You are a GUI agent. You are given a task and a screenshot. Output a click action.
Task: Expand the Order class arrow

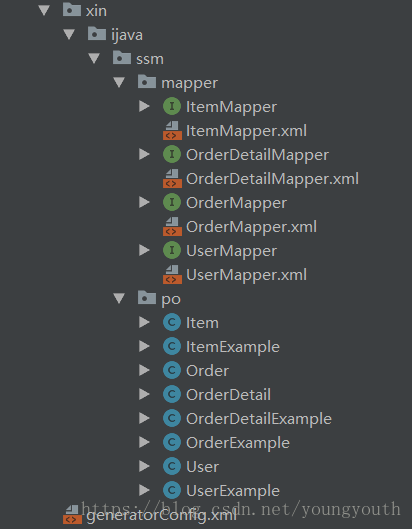(144, 370)
